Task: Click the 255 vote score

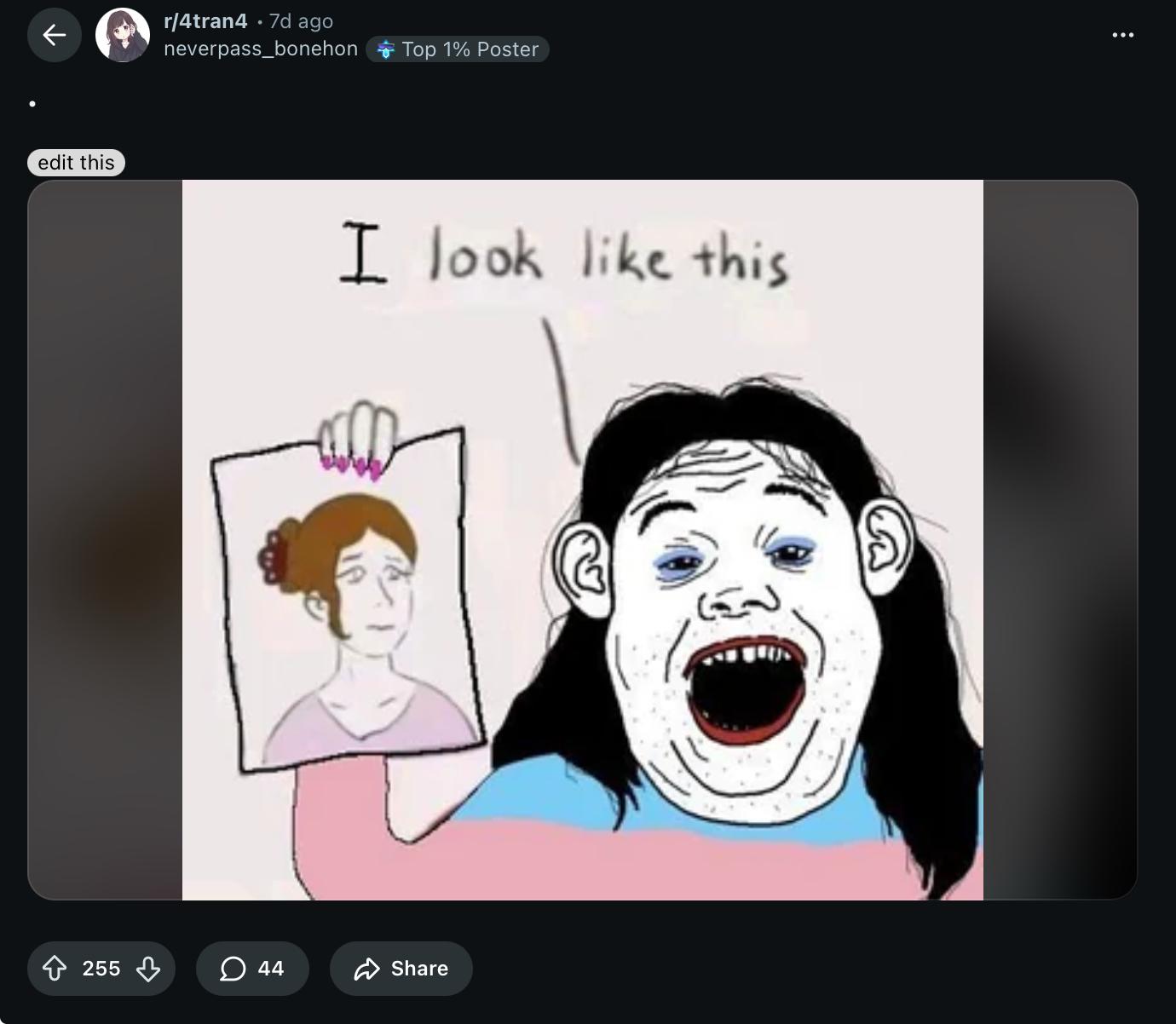Action: (101, 969)
